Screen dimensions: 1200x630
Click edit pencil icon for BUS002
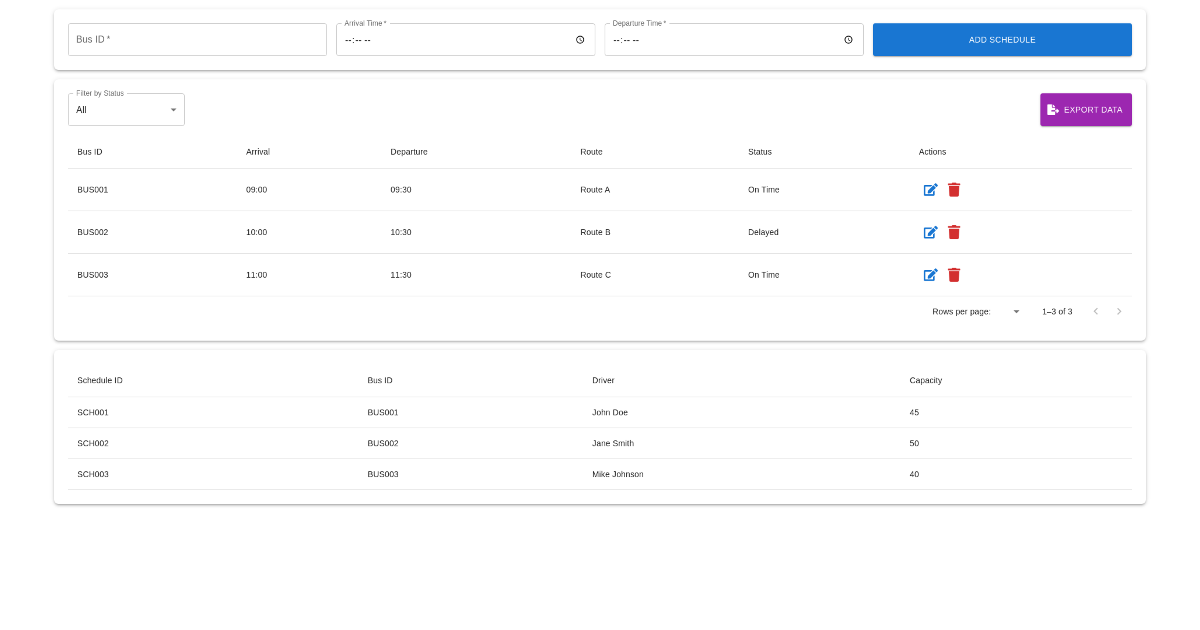(930, 232)
